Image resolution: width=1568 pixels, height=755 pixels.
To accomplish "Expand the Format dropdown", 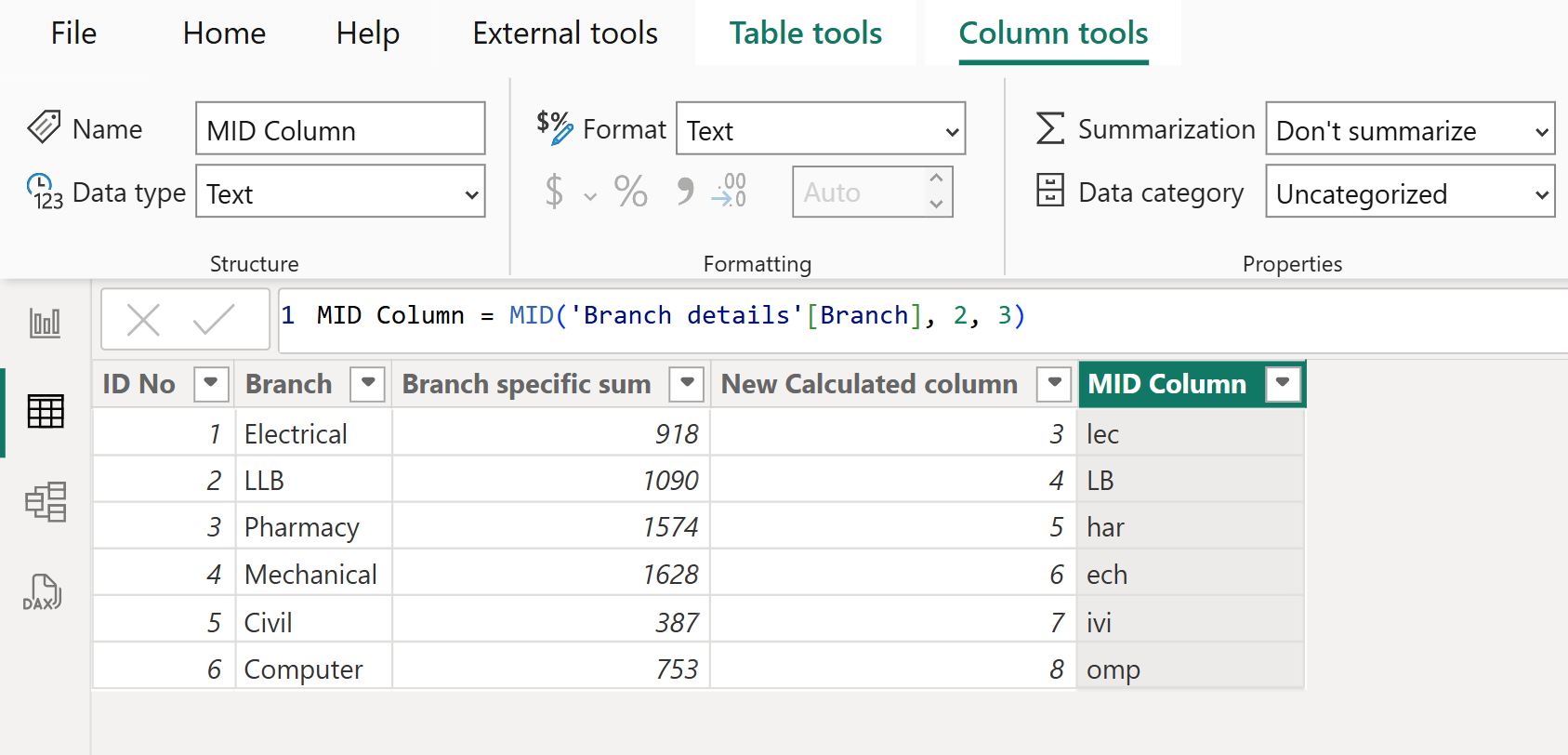I will [x=820, y=129].
